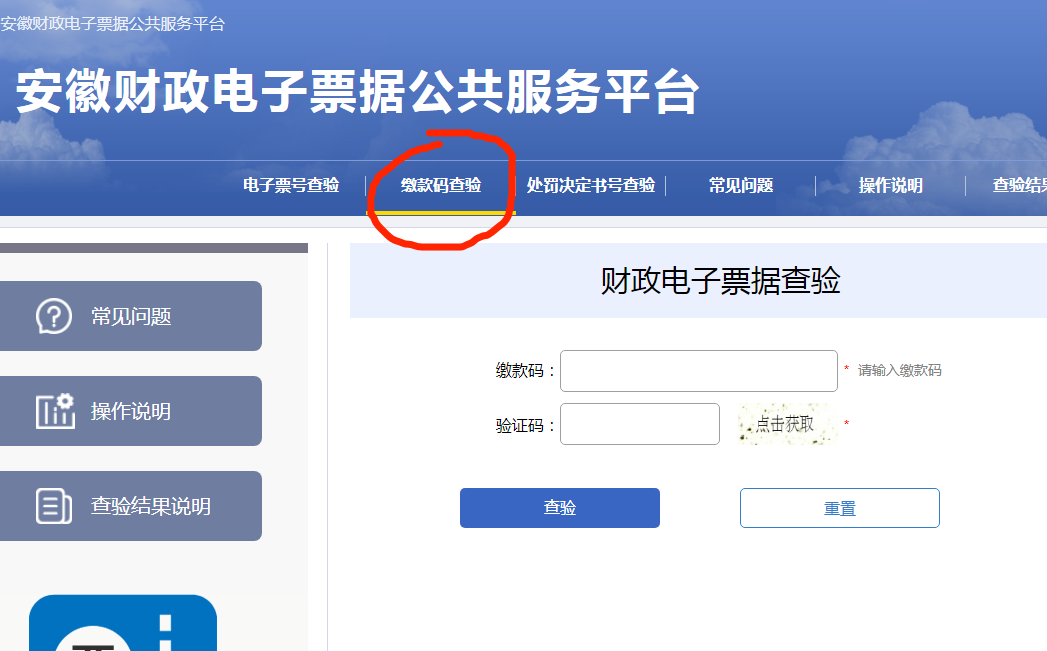Click the small 安徽财政电子票据公共服务平台 header text
Screen dimensions: 1047x651
pos(112,23)
